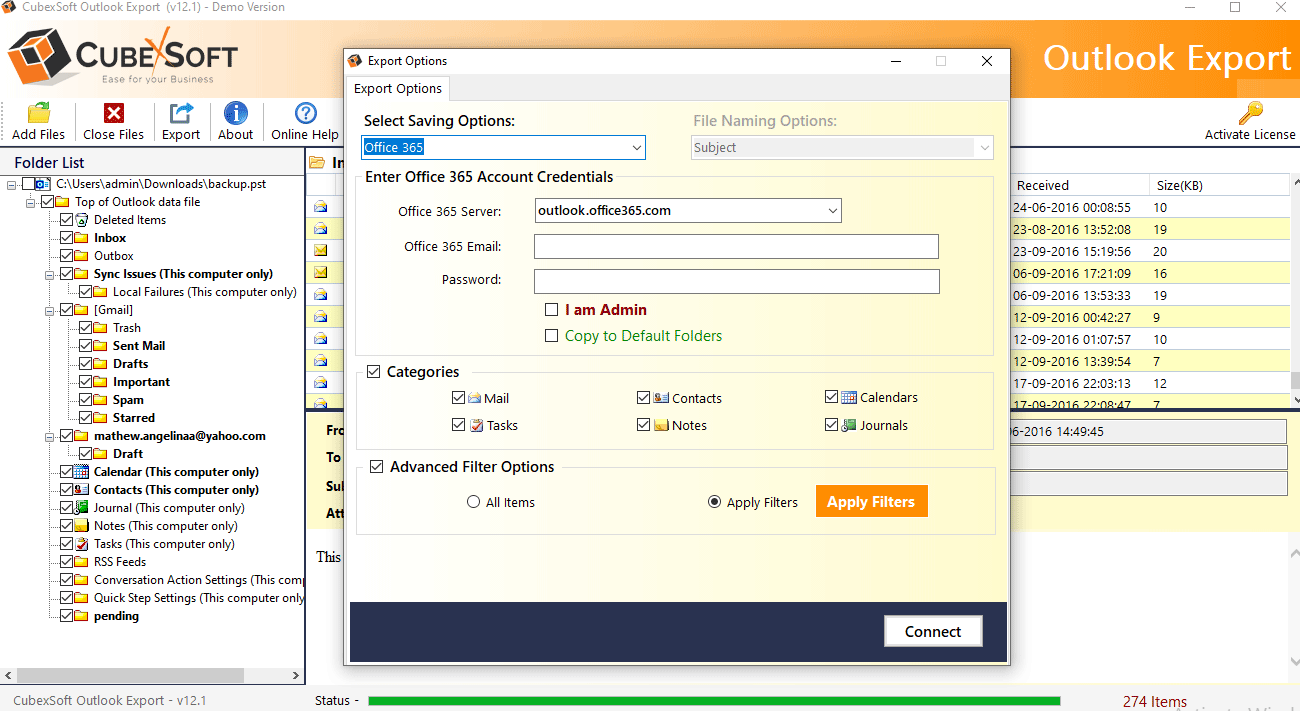Click the Calendar folder icon in tree
Screen dimensions: 1300x711
82,472
